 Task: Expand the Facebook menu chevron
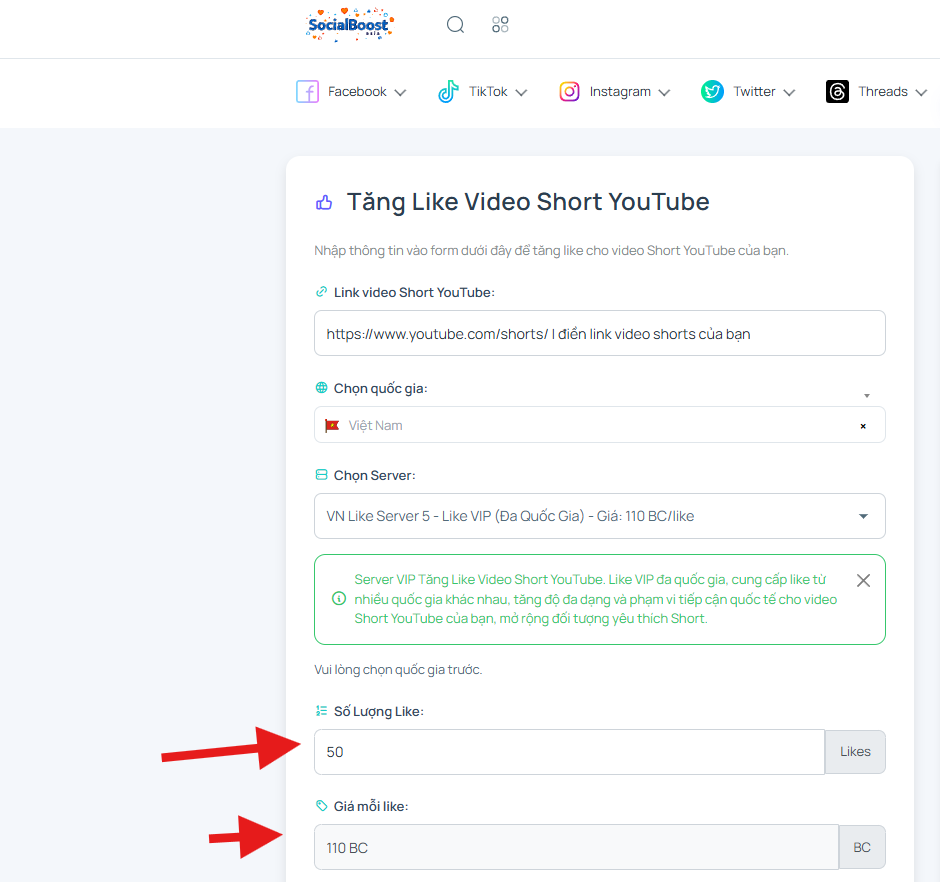click(x=400, y=92)
